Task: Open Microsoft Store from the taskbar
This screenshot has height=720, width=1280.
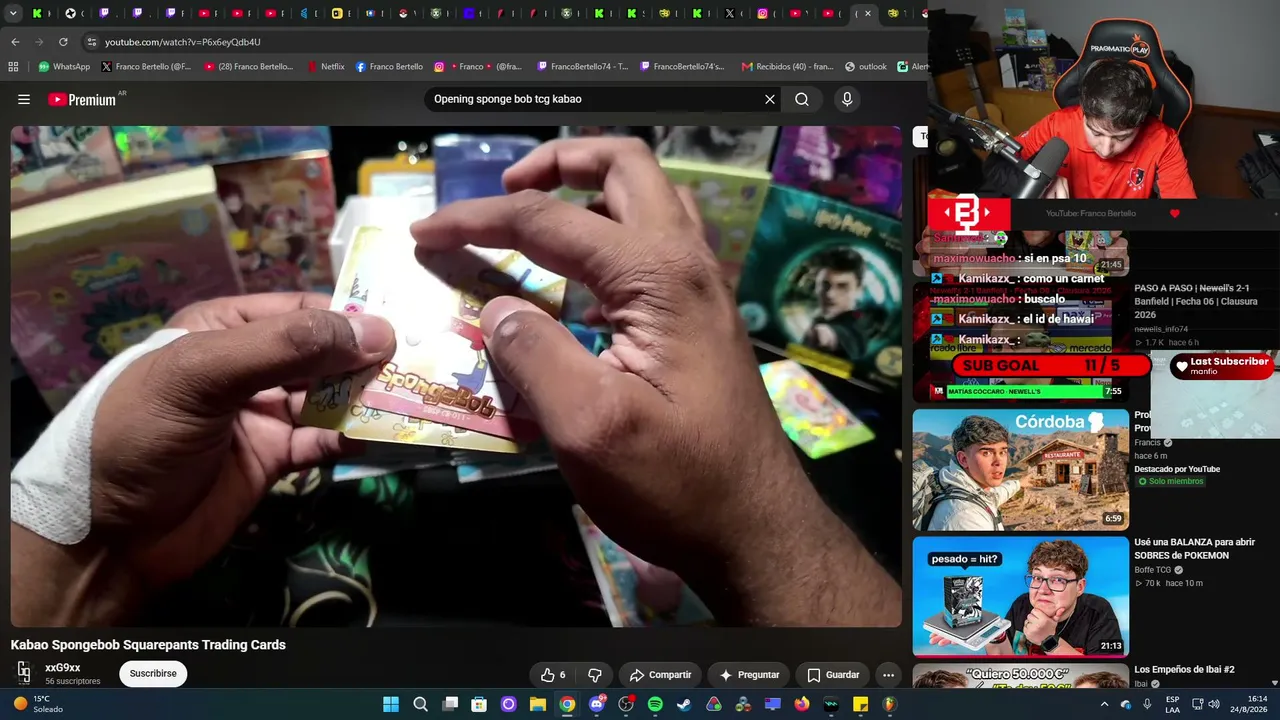Action: [479, 704]
